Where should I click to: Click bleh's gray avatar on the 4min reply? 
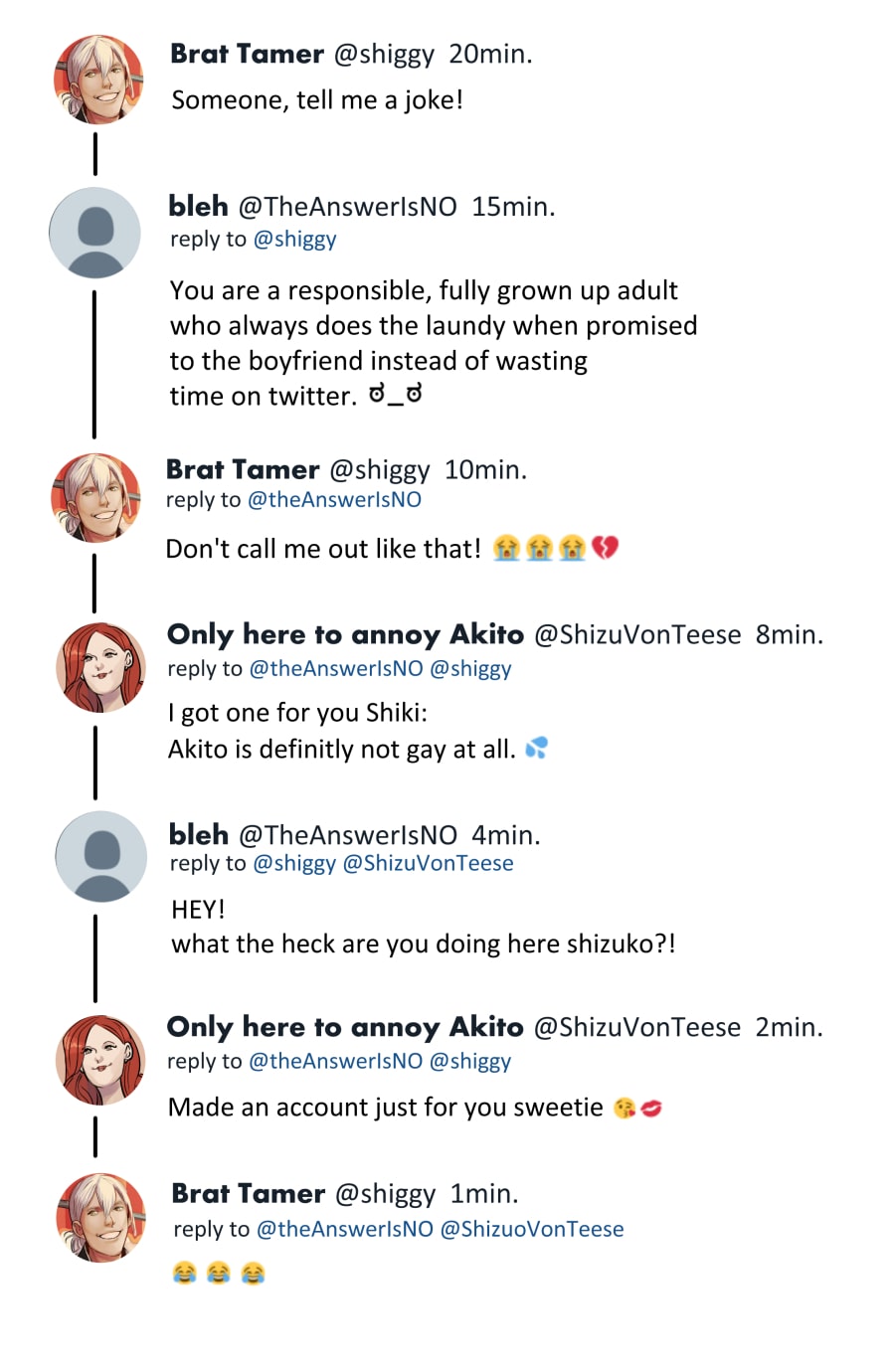click(x=100, y=856)
